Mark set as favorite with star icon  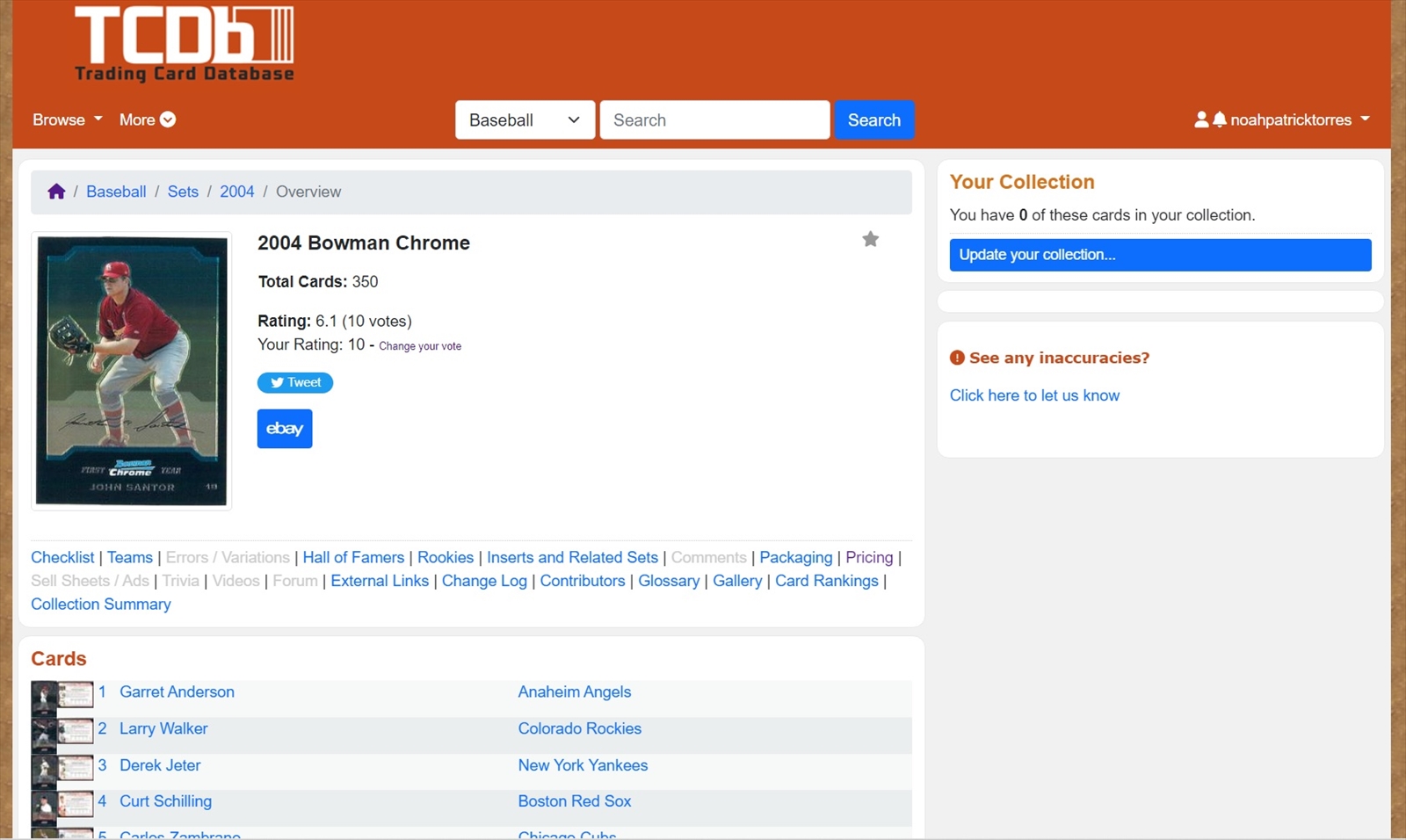[870, 239]
